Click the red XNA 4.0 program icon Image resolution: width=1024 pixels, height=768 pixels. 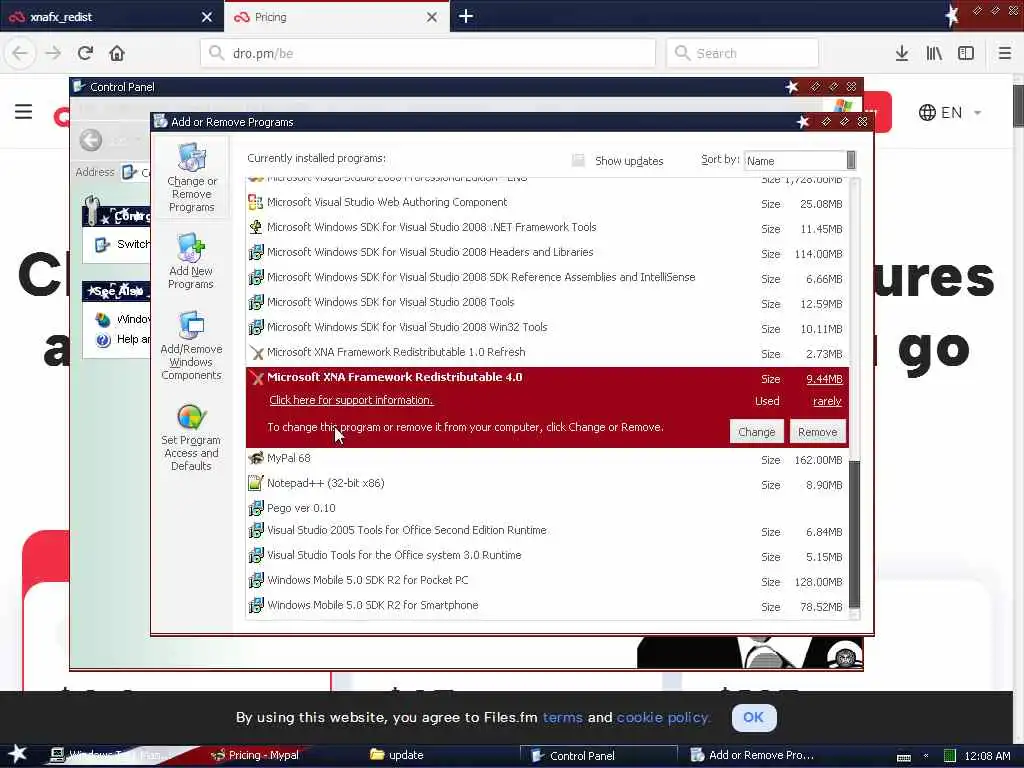coord(256,378)
